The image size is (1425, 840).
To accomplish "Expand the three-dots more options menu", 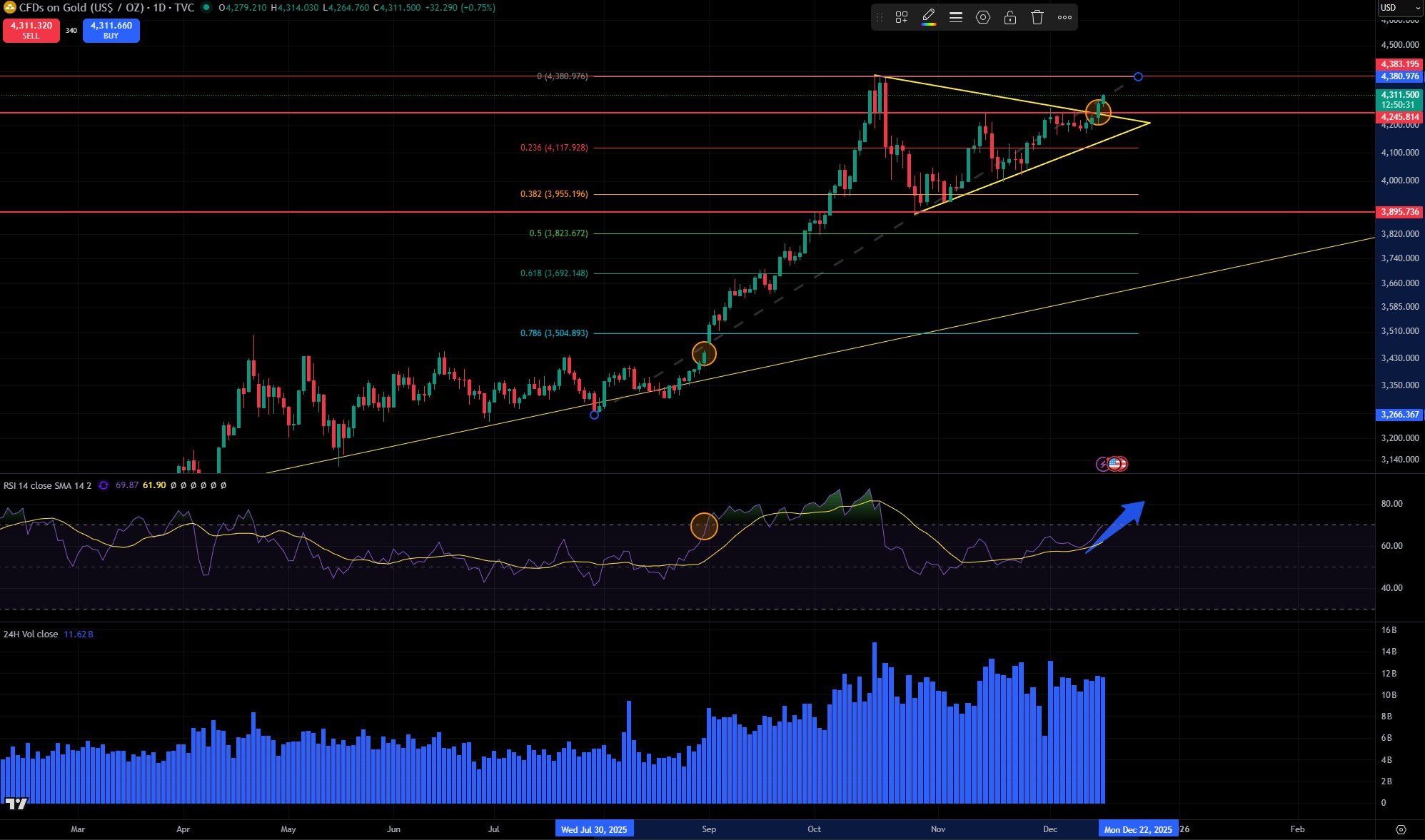I will coord(1064,18).
